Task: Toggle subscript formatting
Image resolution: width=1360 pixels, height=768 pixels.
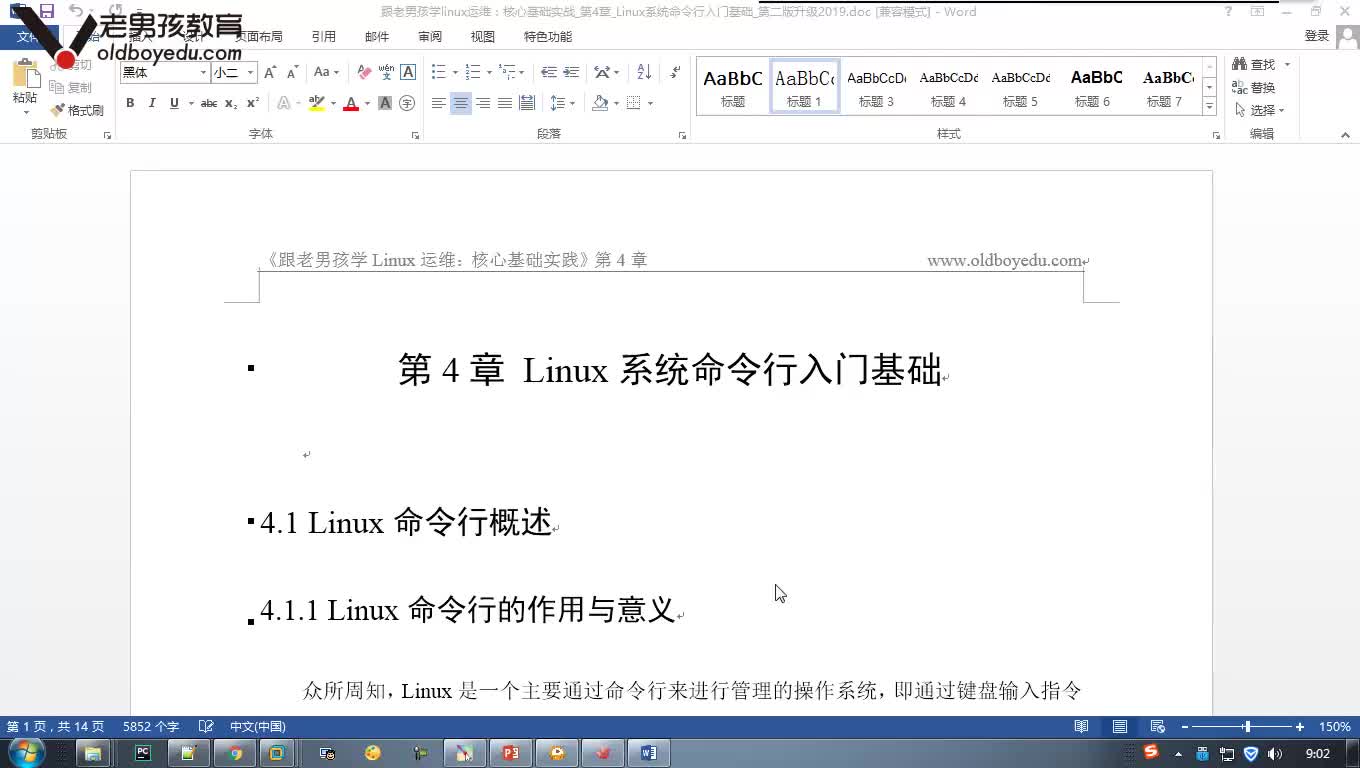Action: tap(231, 103)
